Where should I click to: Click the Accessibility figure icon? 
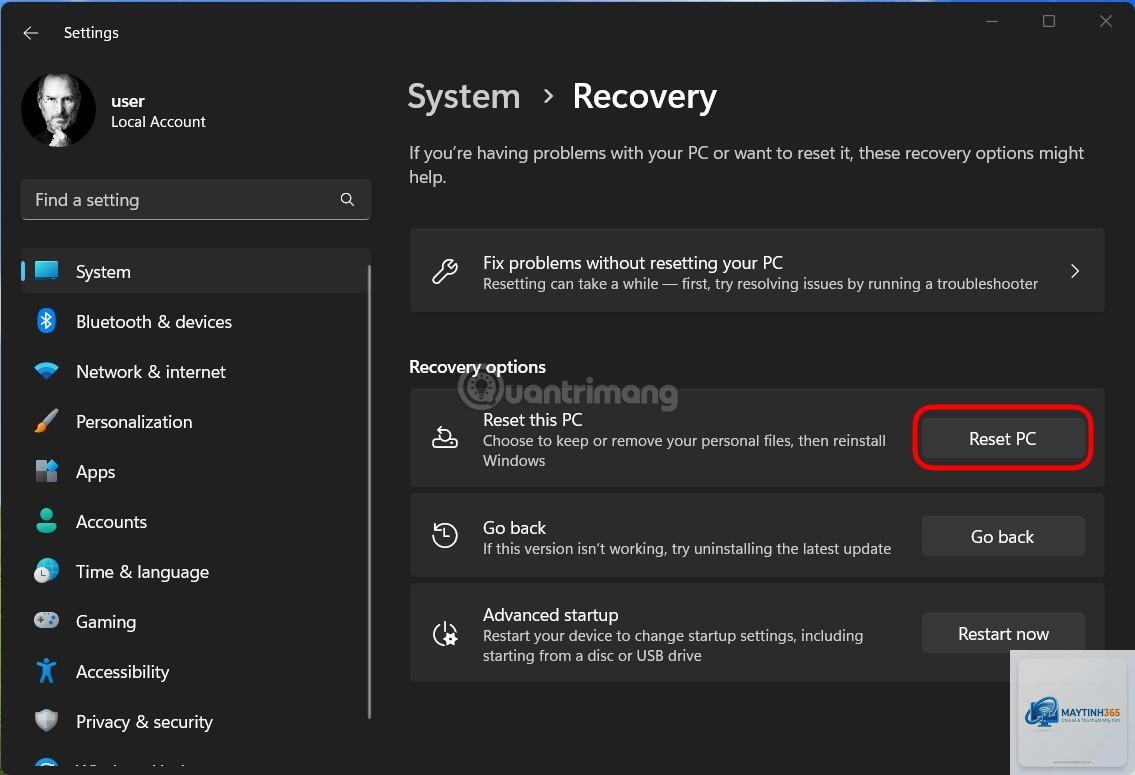pyautogui.click(x=46, y=671)
